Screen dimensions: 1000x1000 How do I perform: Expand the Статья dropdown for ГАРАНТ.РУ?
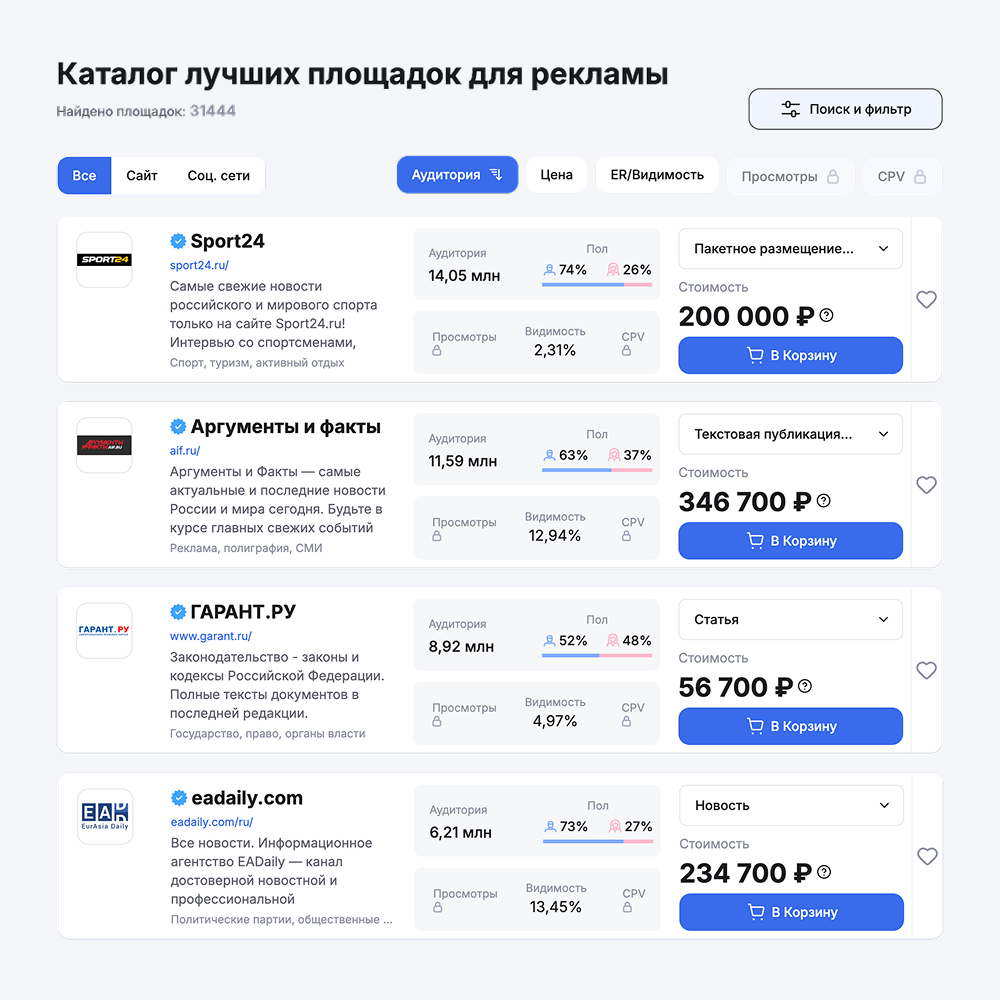click(790, 619)
